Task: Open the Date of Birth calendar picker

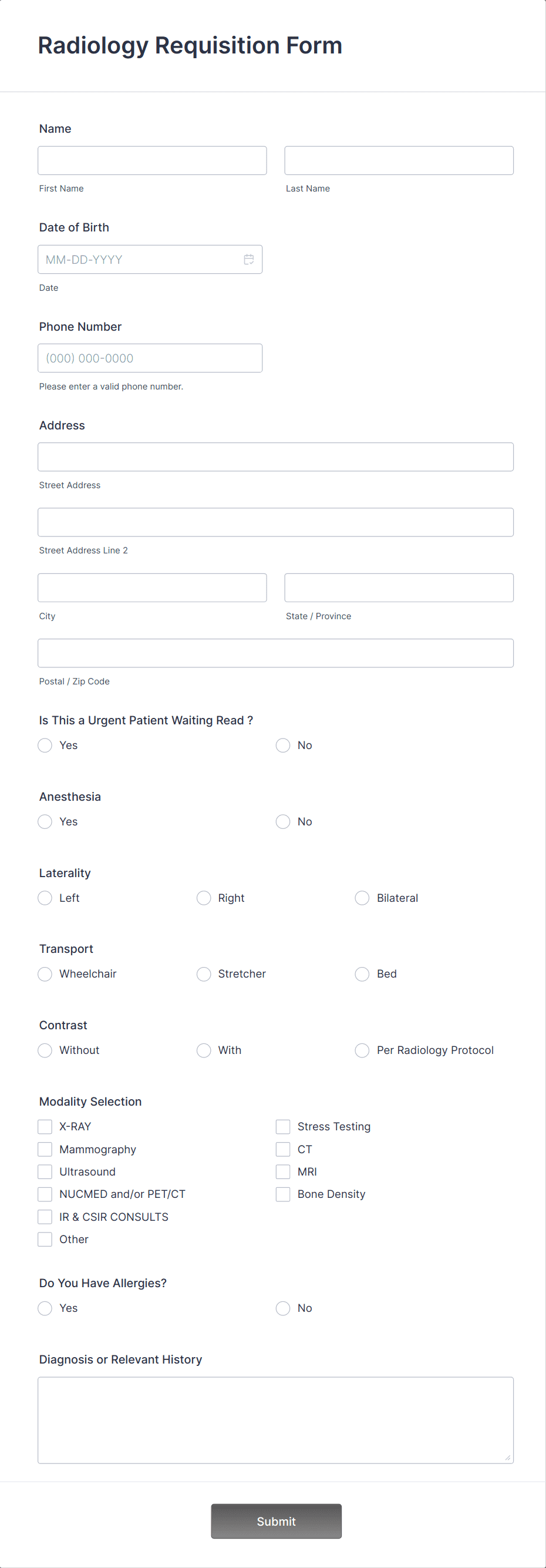Action: pos(249,259)
